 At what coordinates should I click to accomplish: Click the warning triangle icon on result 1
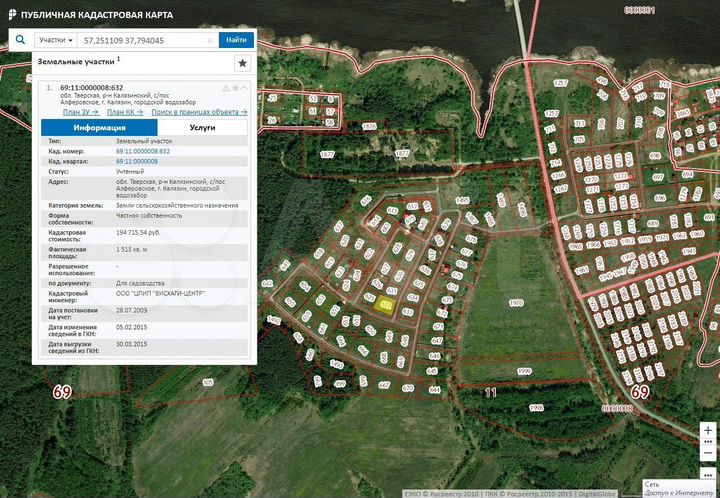pos(226,88)
